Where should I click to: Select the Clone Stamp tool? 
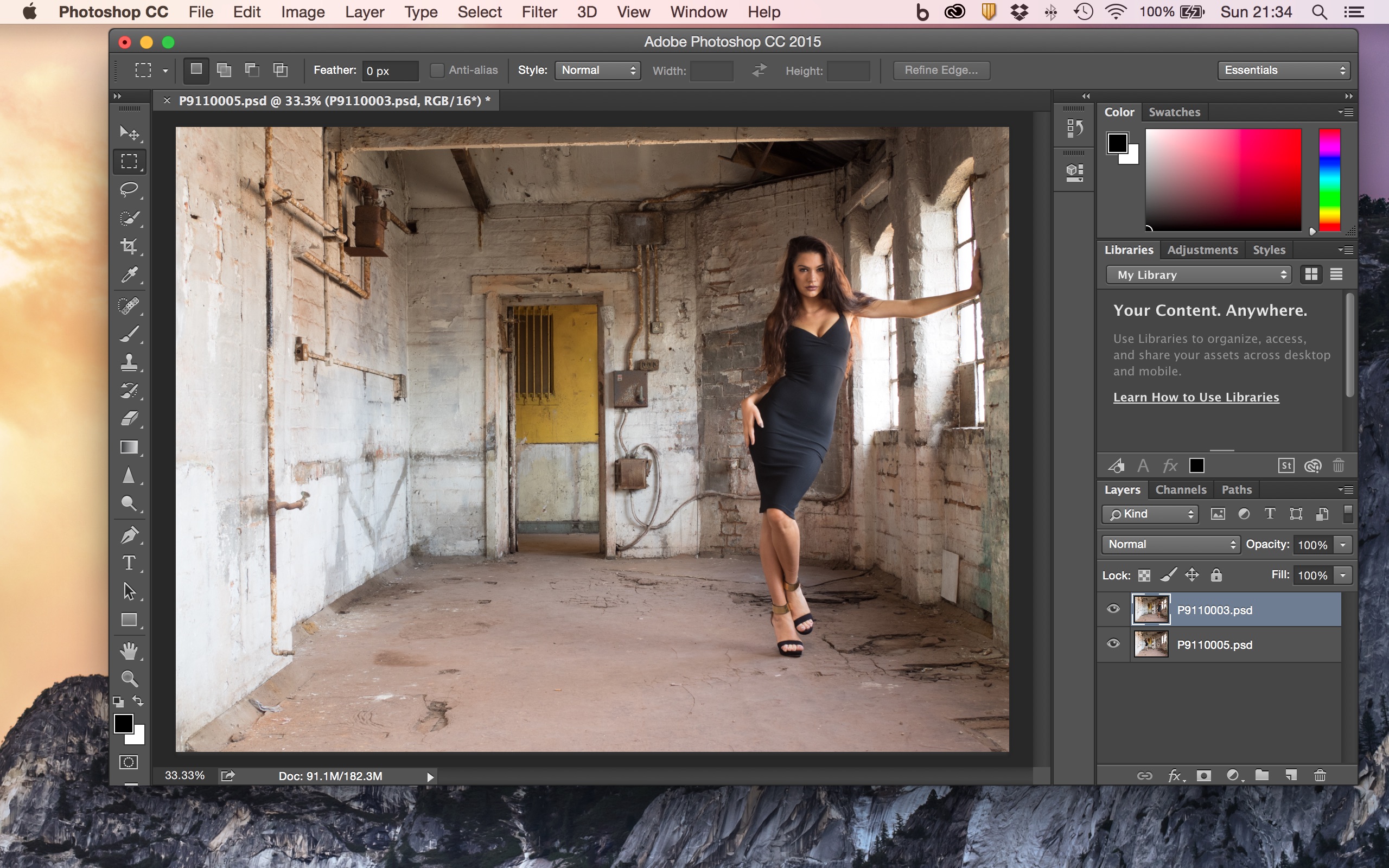[x=129, y=362]
